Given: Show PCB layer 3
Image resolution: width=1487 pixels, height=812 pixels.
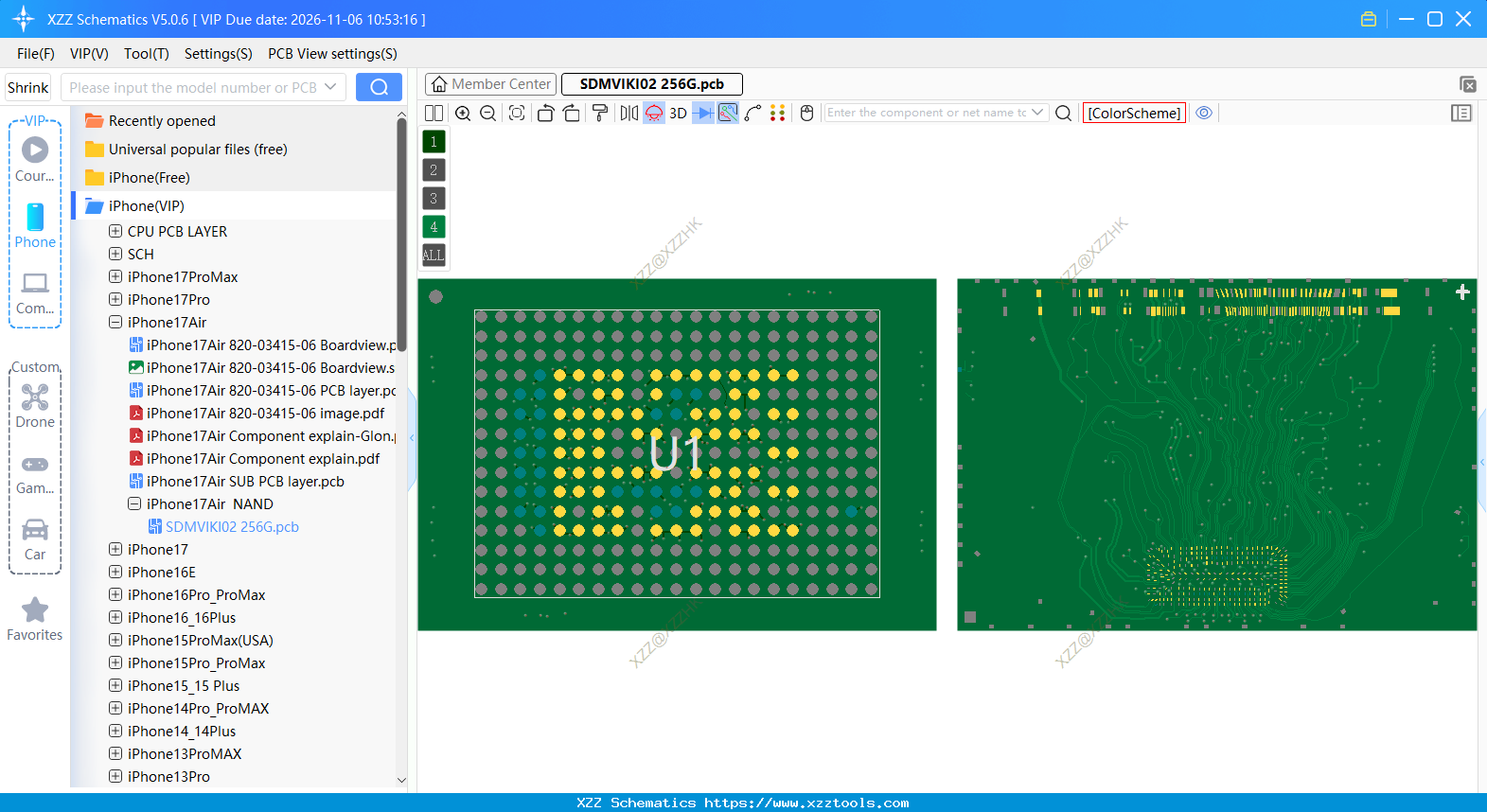Looking at the screenshot, I should (x=434, y=199).
